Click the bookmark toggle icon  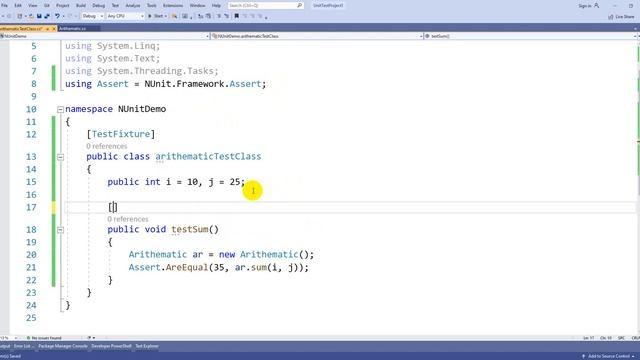[236, 16]
